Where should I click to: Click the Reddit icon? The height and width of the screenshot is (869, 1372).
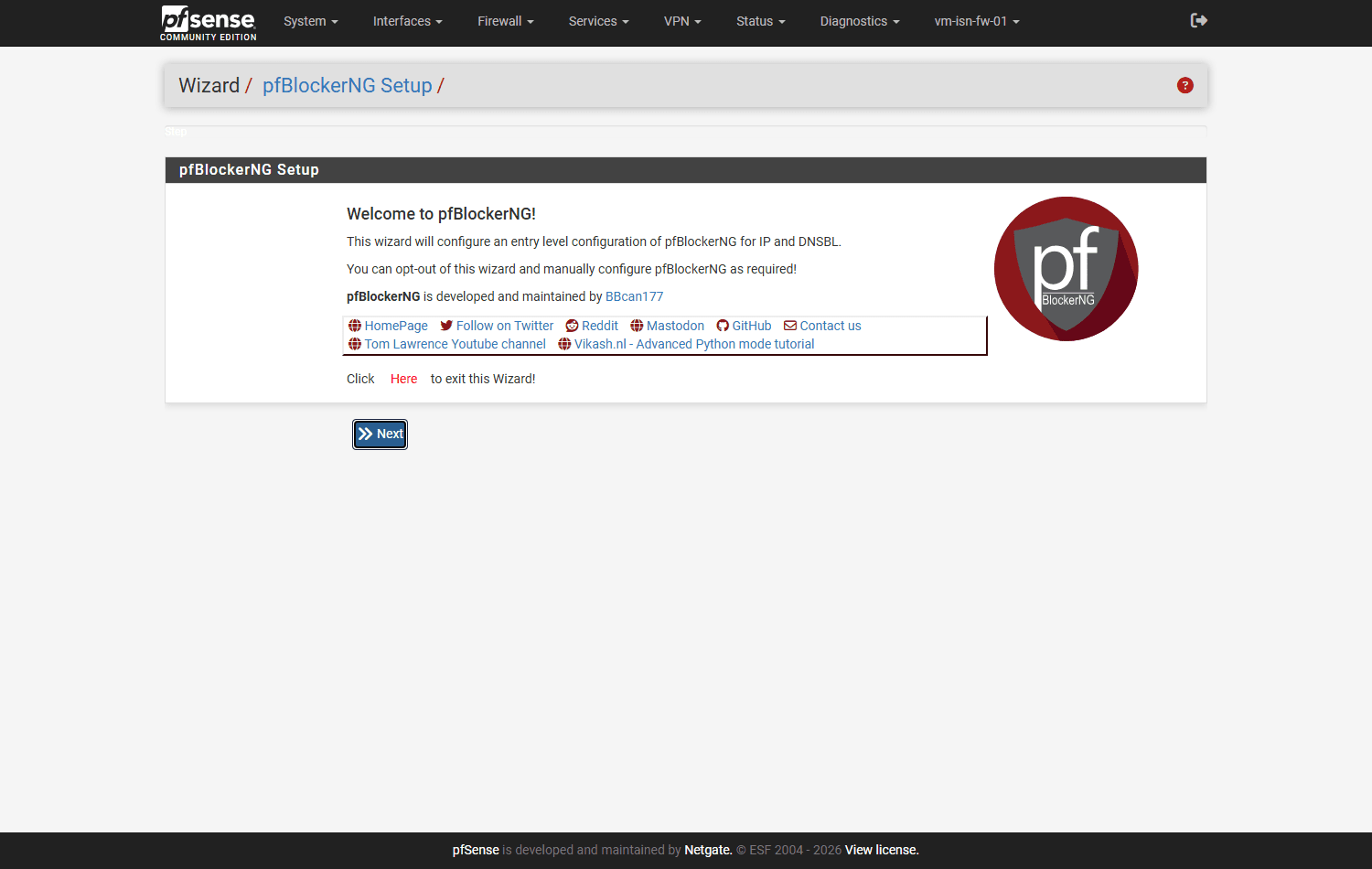click(x=572, y=326)
